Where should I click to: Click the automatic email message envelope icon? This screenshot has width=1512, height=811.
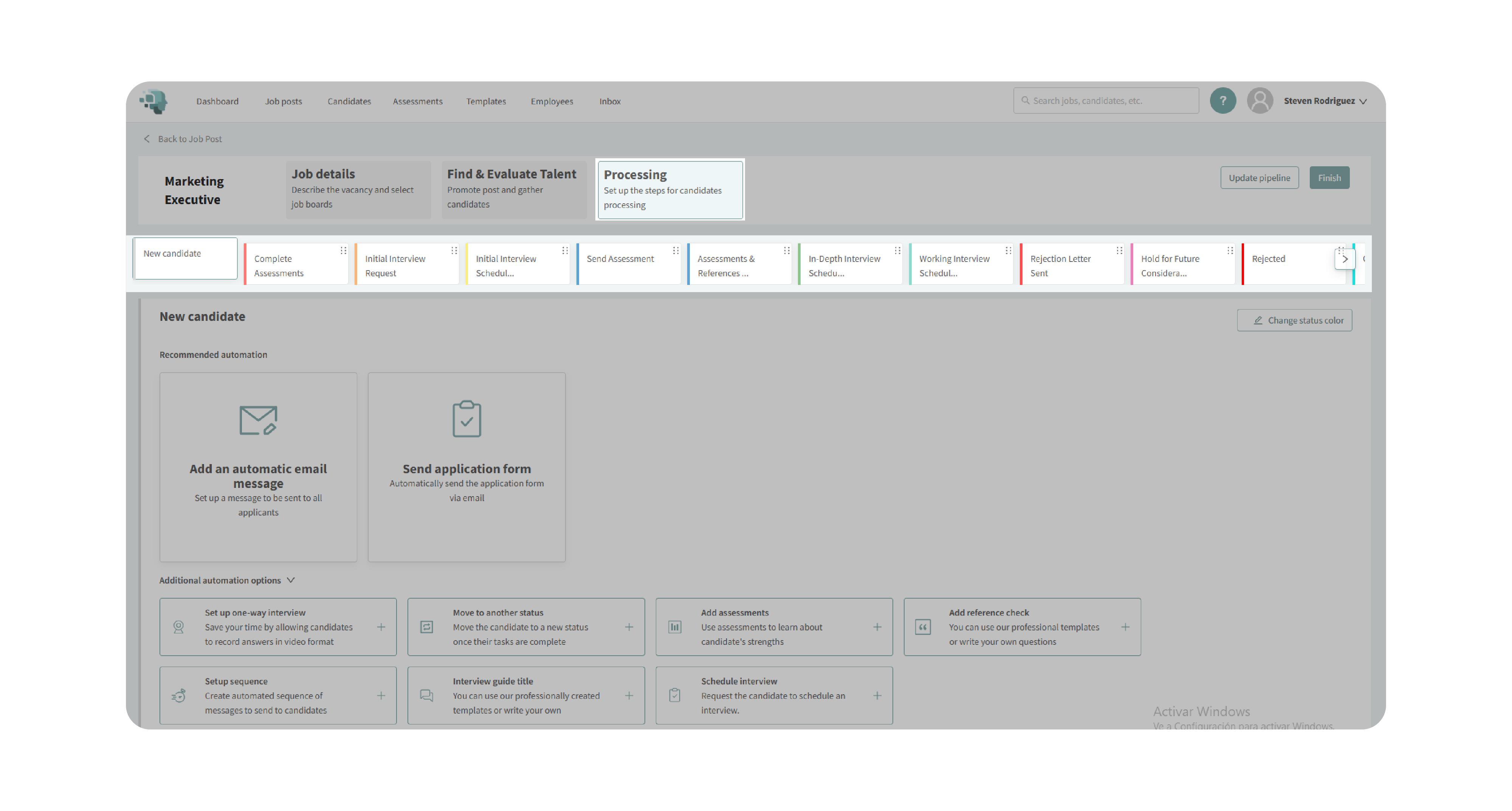coord(258,420)
